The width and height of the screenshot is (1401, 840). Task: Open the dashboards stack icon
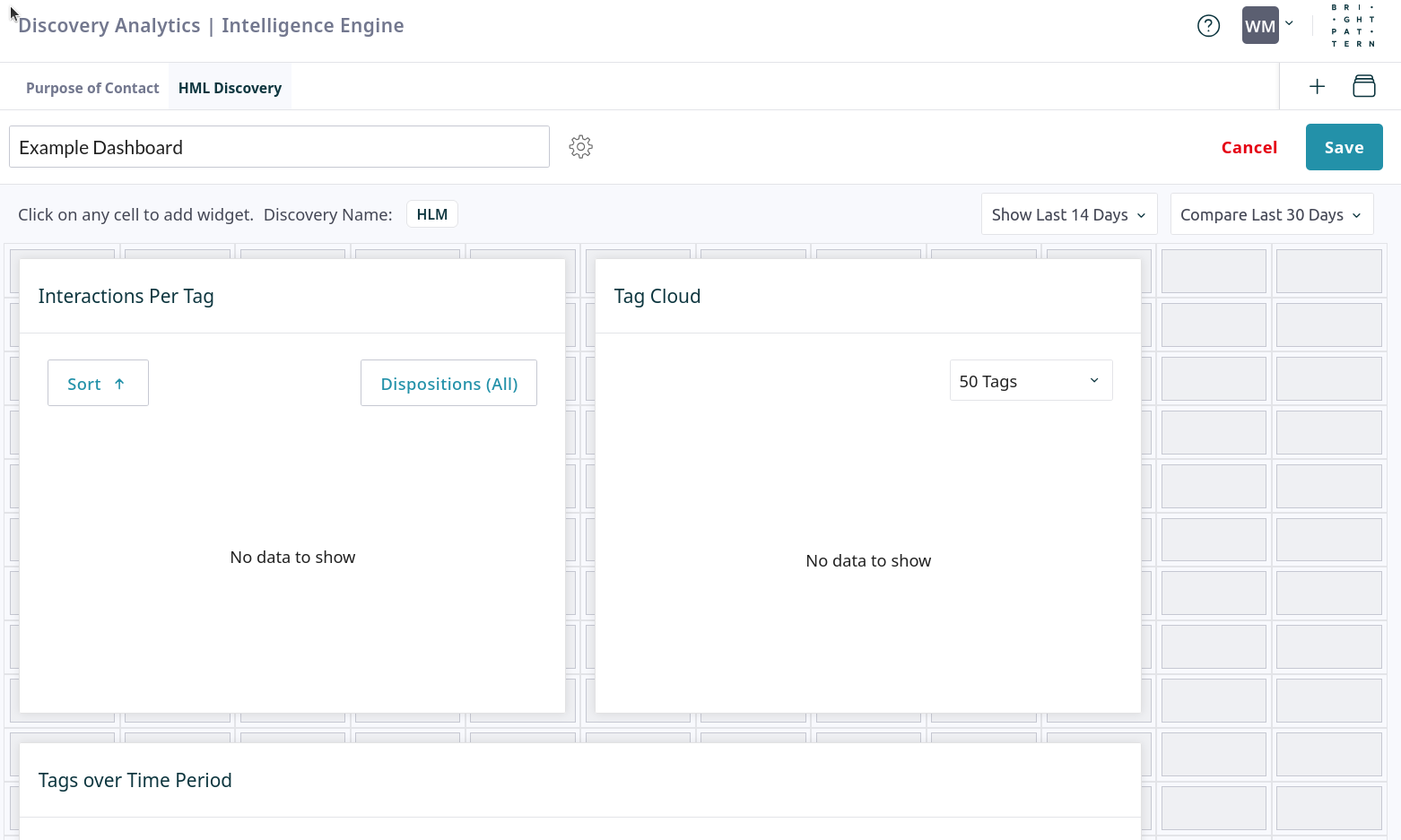point(1363,87)
